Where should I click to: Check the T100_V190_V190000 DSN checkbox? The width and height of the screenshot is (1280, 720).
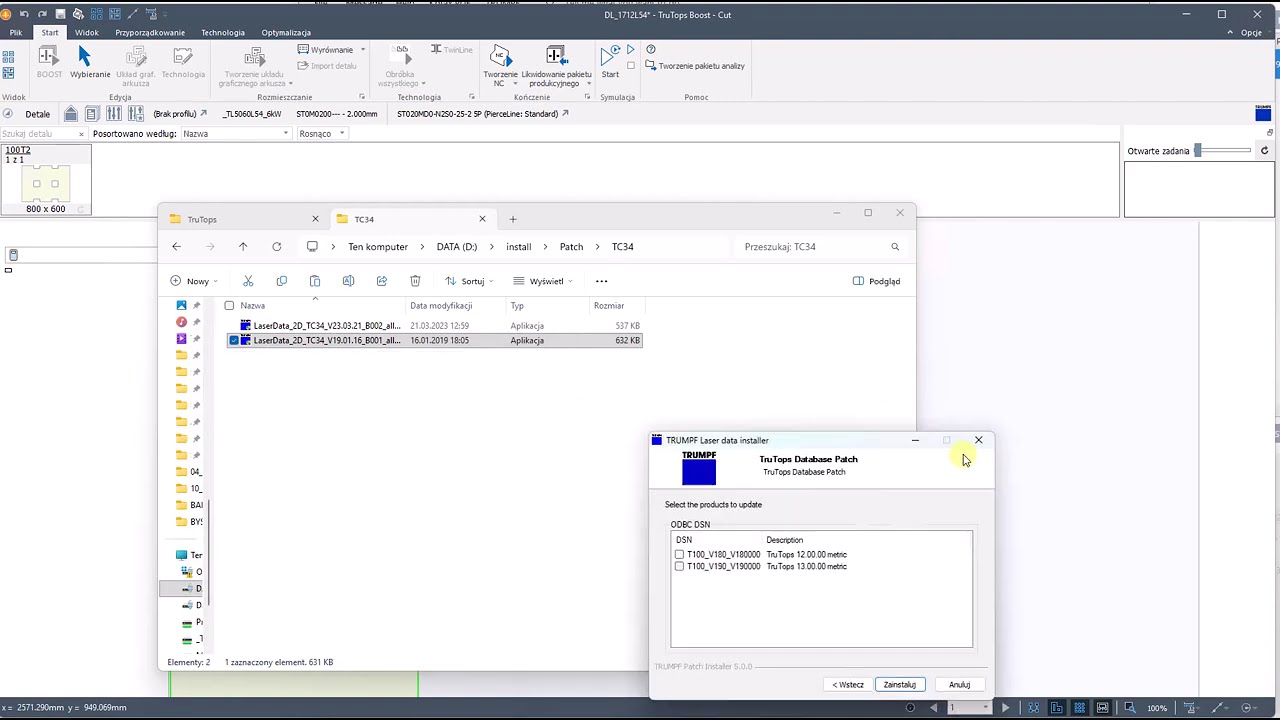coord(679,566)
